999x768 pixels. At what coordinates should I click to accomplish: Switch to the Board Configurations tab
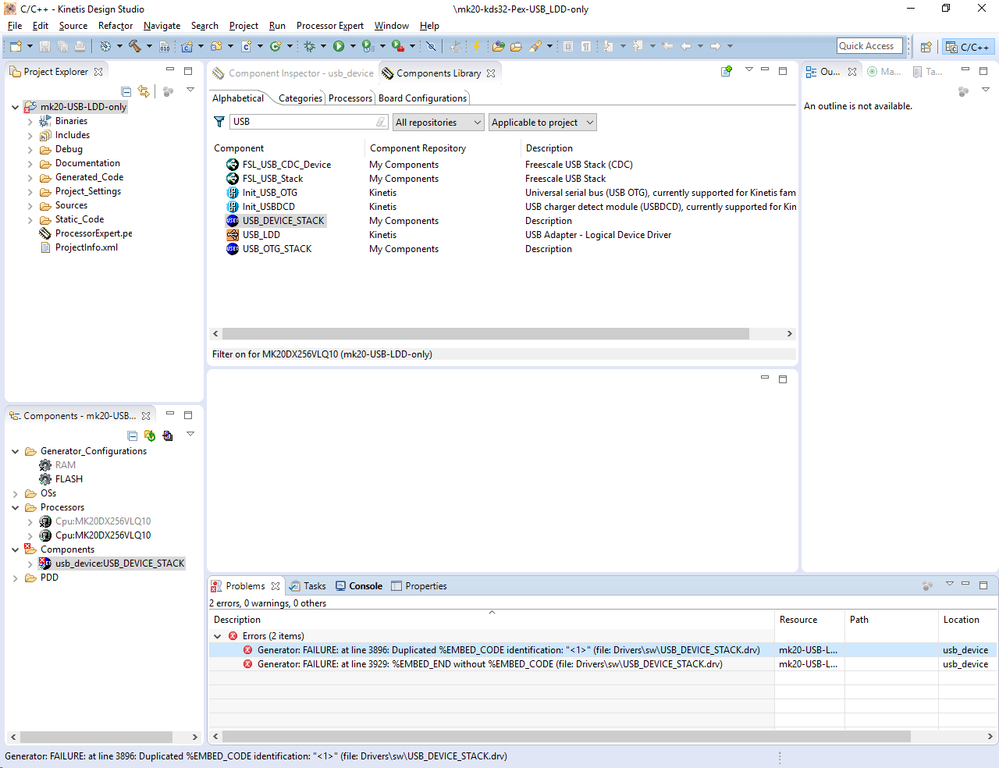[x=422, y=98]
